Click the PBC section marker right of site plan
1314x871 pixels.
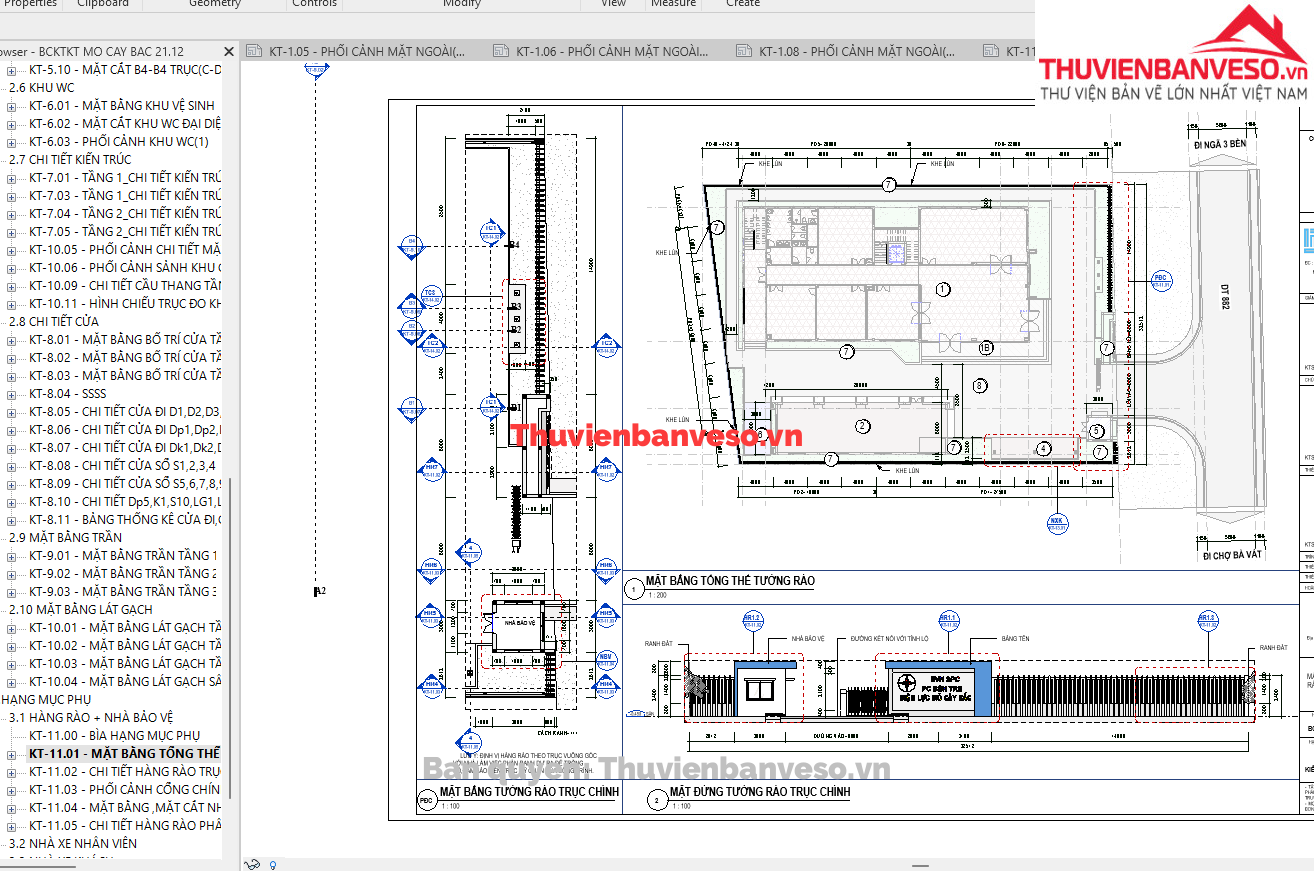[1160, 279]
